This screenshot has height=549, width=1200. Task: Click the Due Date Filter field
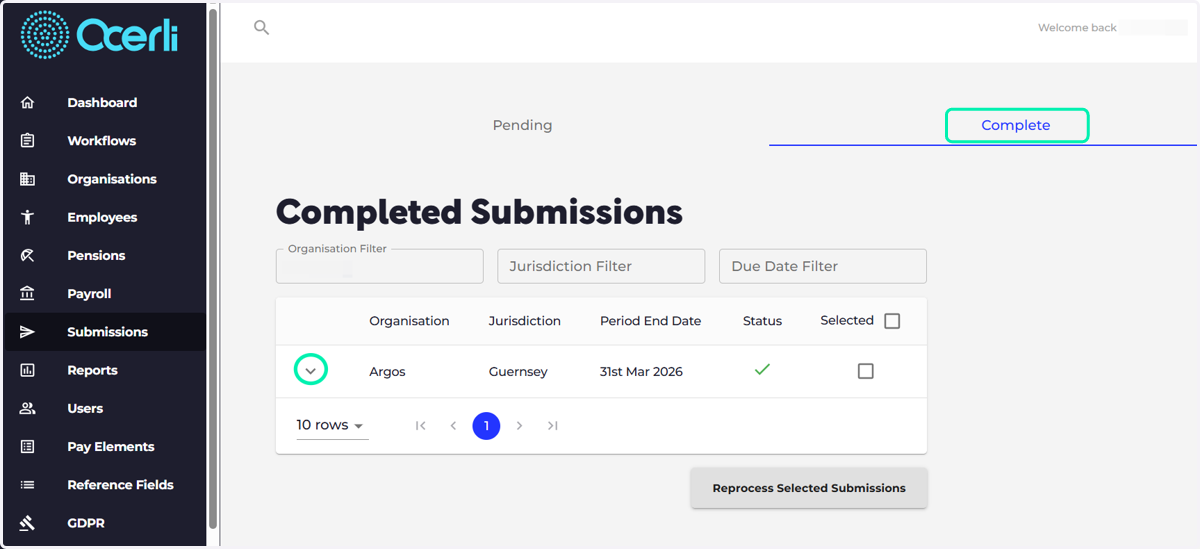pos(823,266)
